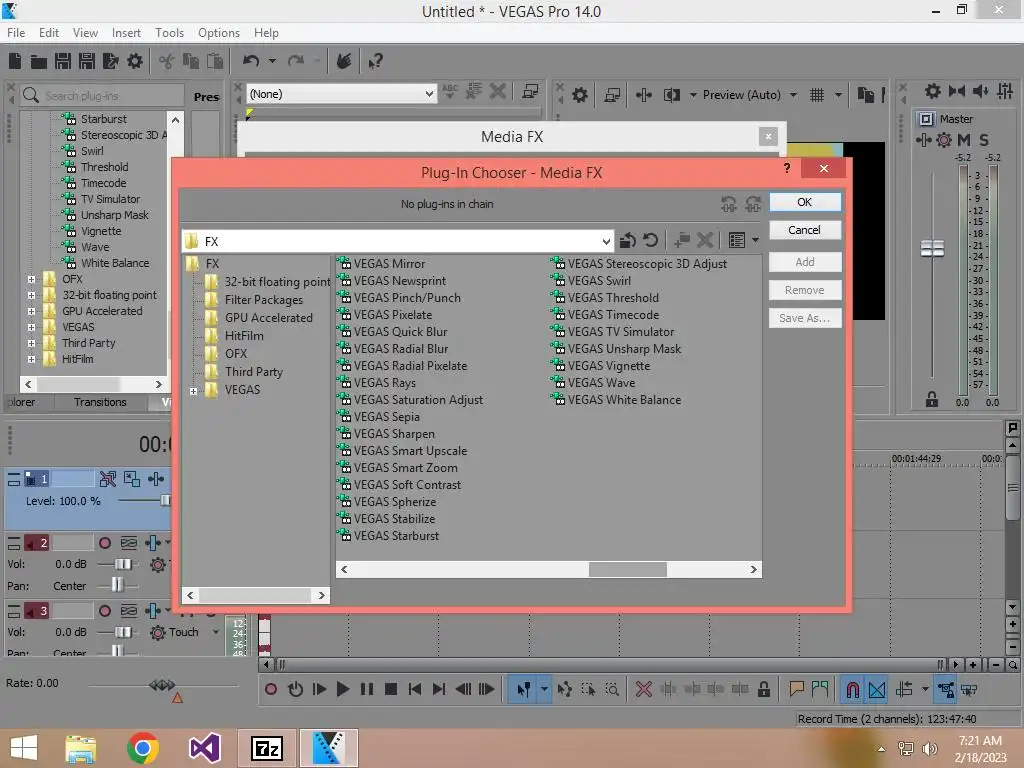Open project Properties gear in toolbar
This screenshot has height=768, width=1024.
[x=135, y=61]
